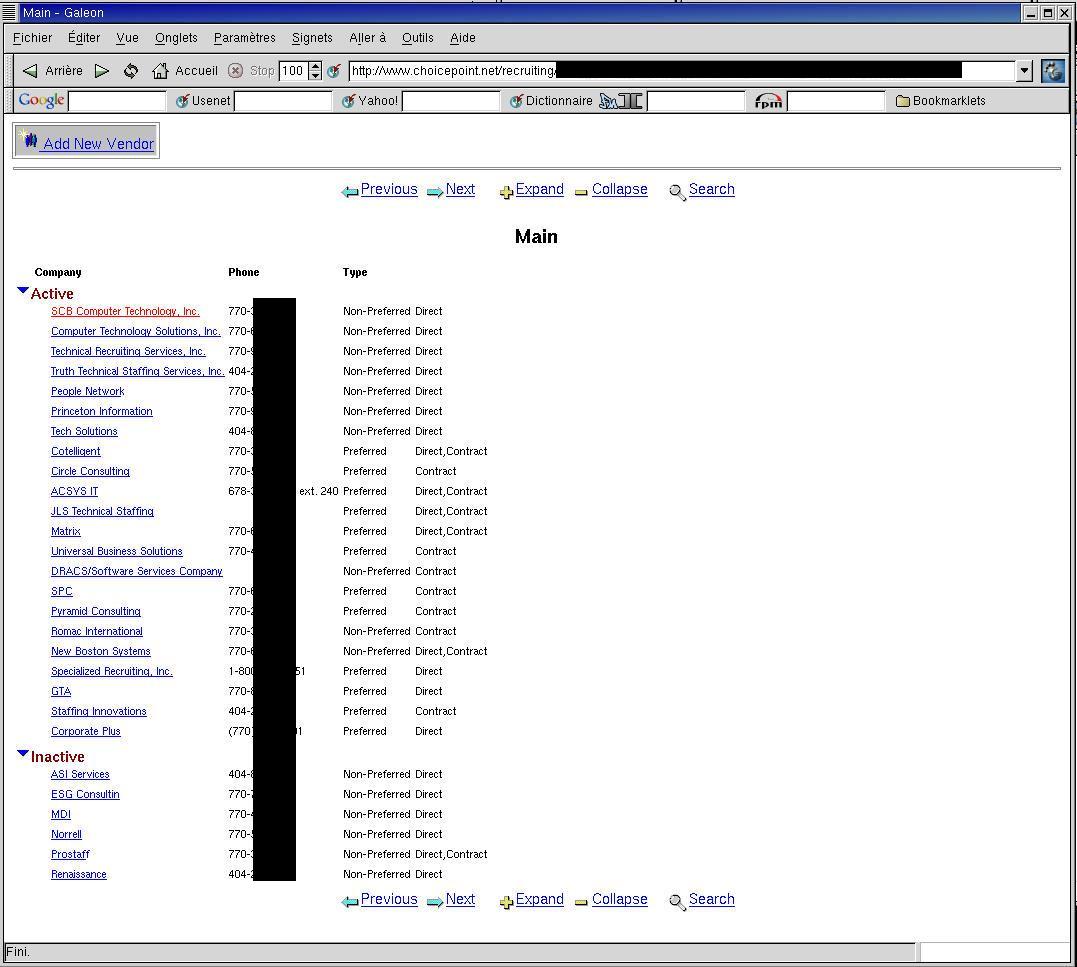Click the bottom Expand plus icon
Viewport: 1077px width, 967px height.
coord(507,902)
